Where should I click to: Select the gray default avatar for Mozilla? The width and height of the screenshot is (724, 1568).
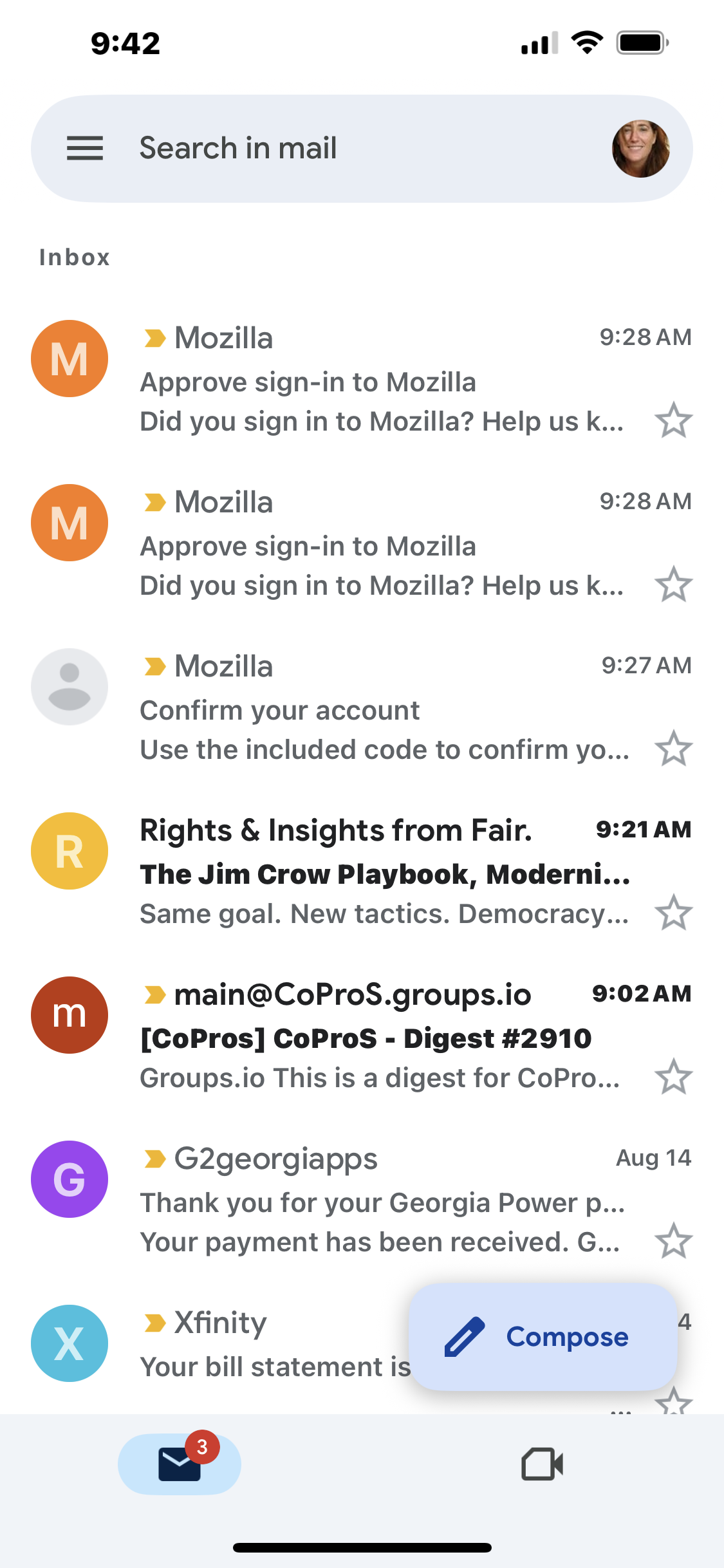click(70, 687)
